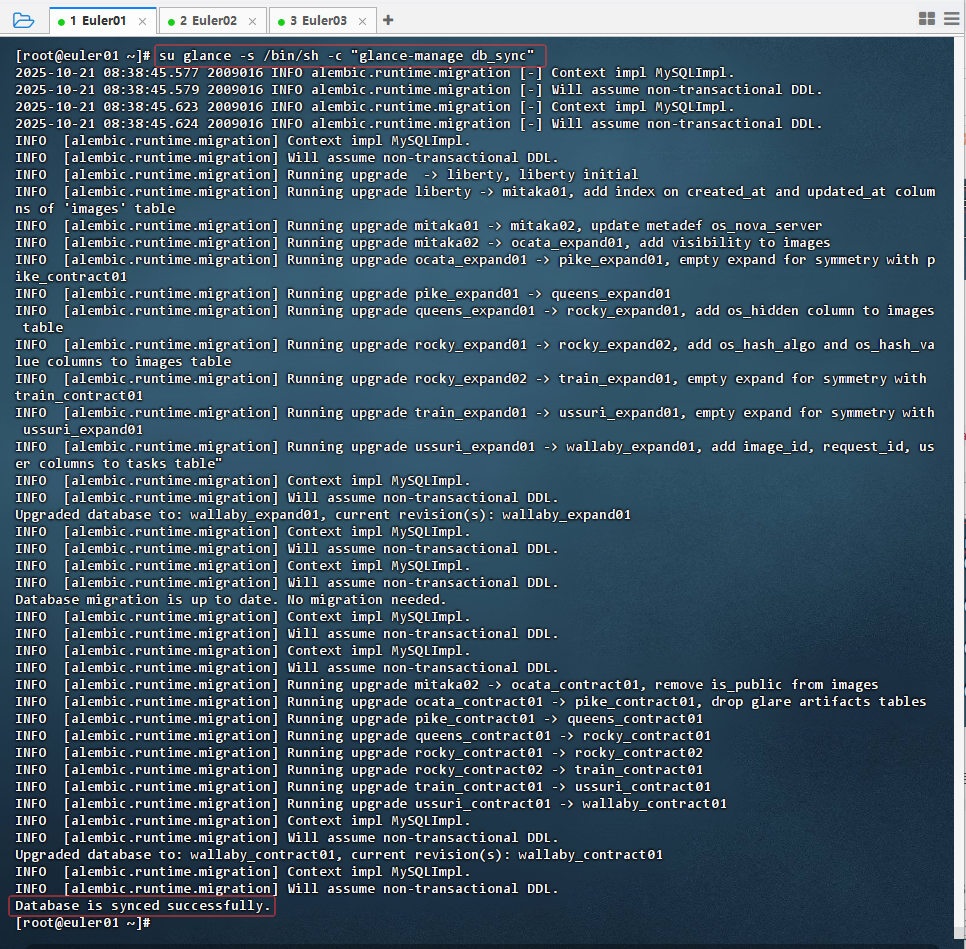The width and height of the screenshot is (966, 949).
Task: Close the Euler02 tab
Action: coord(253,21)
